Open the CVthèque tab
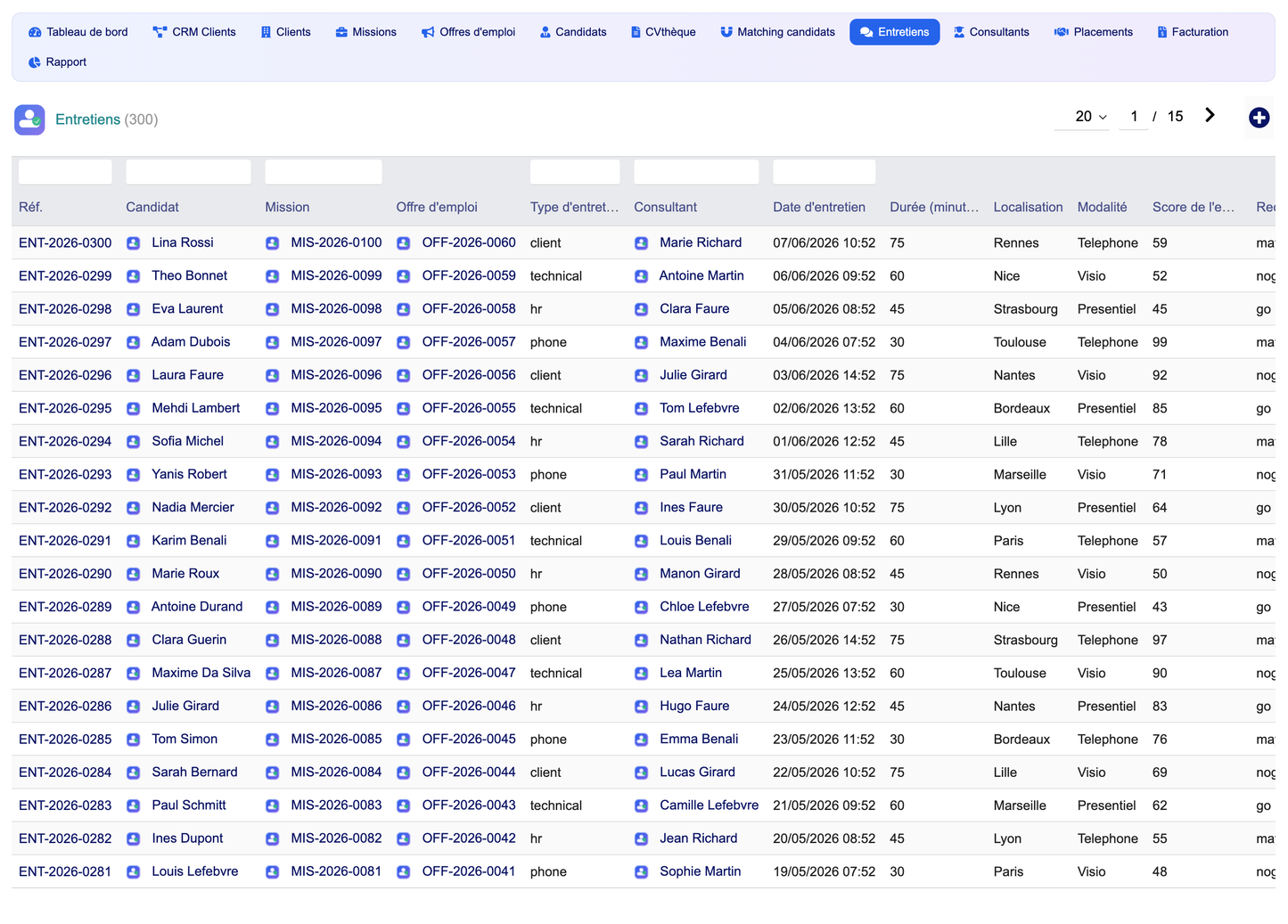 (x=663, y=32)
